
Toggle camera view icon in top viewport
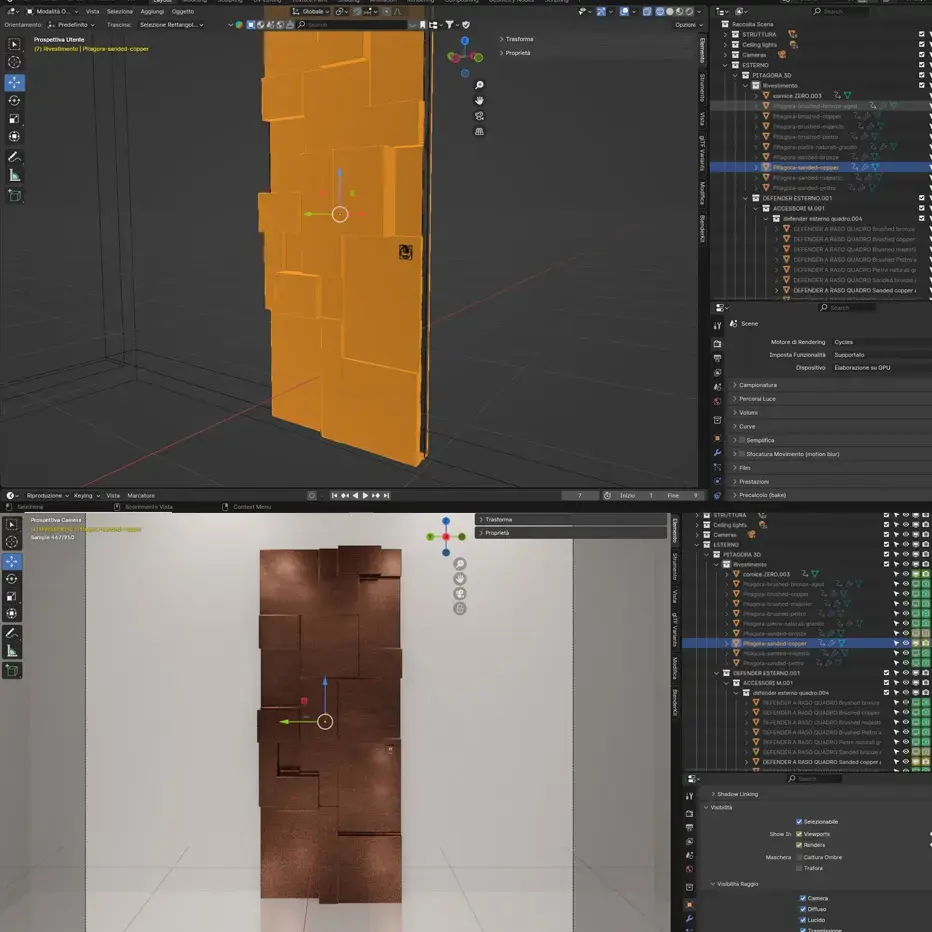coord(479,116)
